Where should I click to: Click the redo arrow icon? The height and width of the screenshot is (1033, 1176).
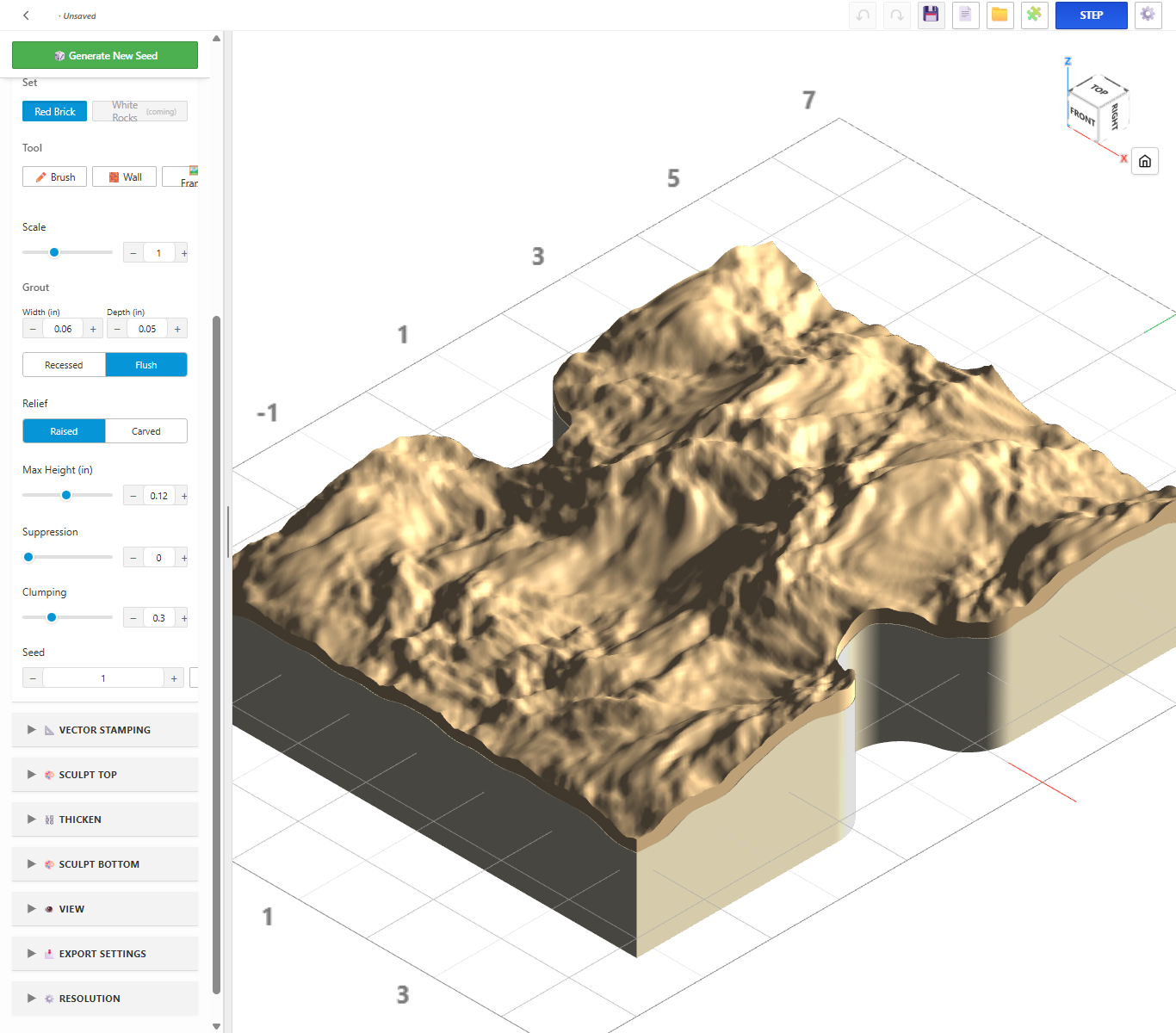click(897, 15)
